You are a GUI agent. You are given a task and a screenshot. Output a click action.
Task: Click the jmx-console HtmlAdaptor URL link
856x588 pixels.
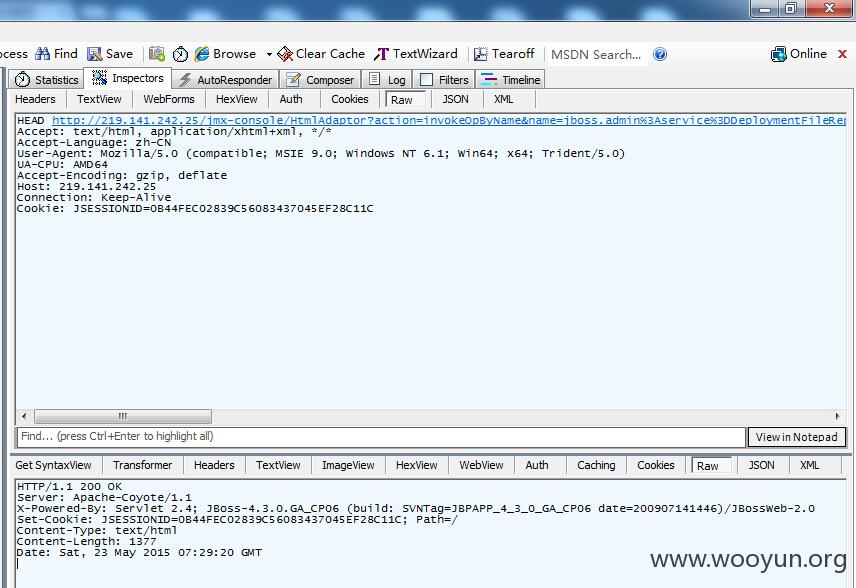pos(449,120)
